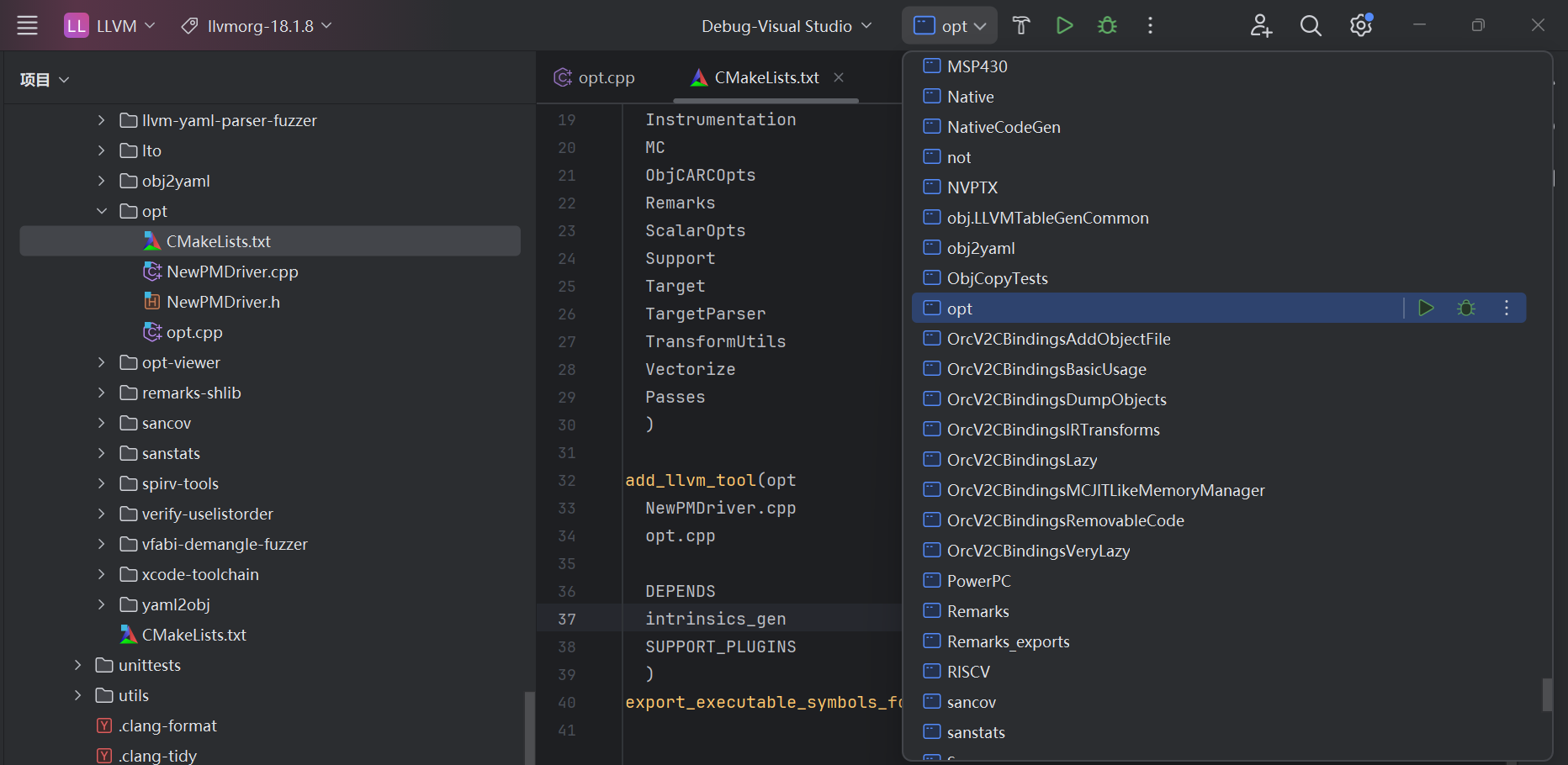The width and height of the screenshot is (1568, 765).
Task: Click configuration list scrollbar thumb
Action: pyautogui.click(x=1547, y=694)
